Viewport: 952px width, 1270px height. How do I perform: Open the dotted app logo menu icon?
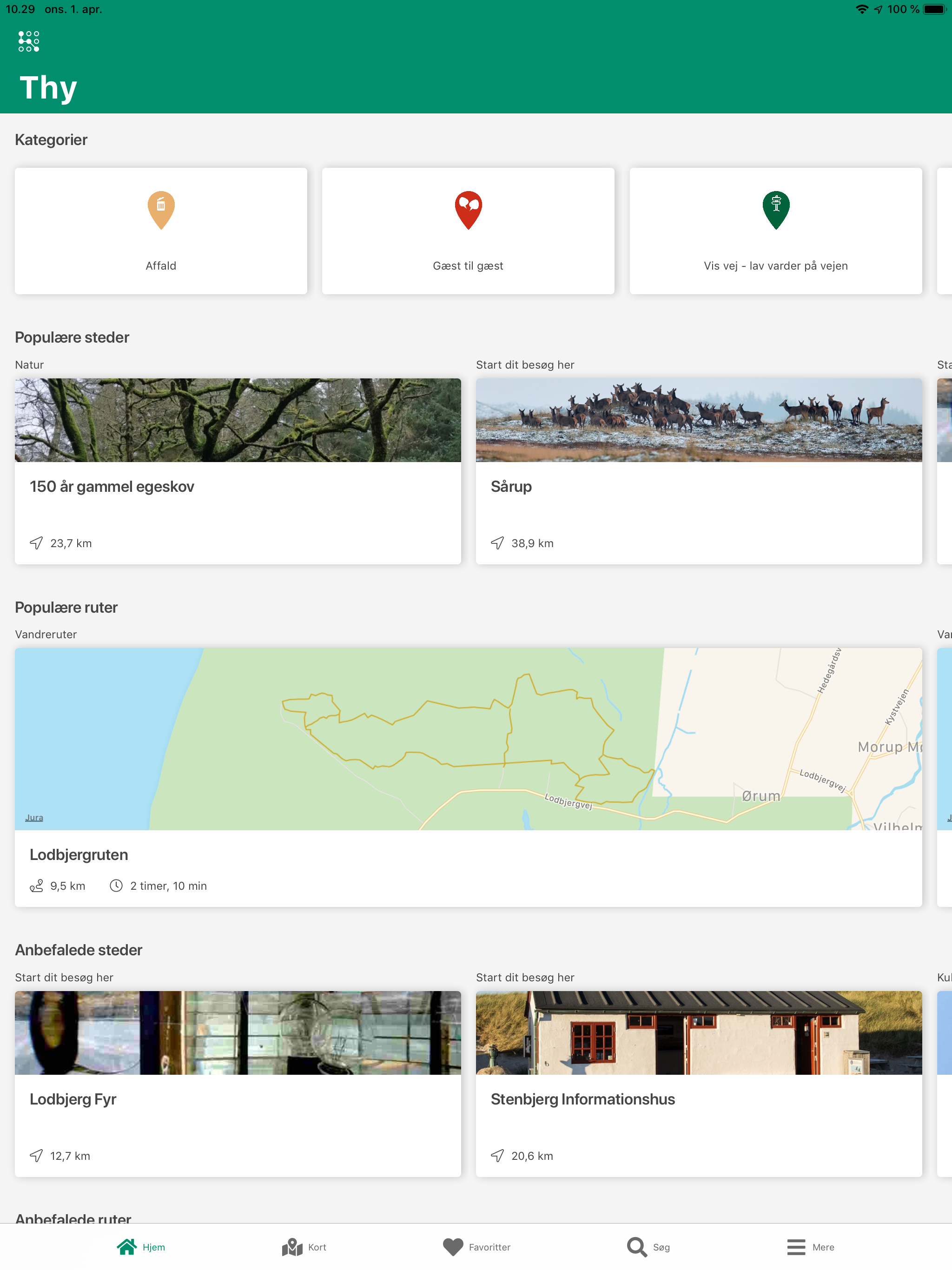29,41
